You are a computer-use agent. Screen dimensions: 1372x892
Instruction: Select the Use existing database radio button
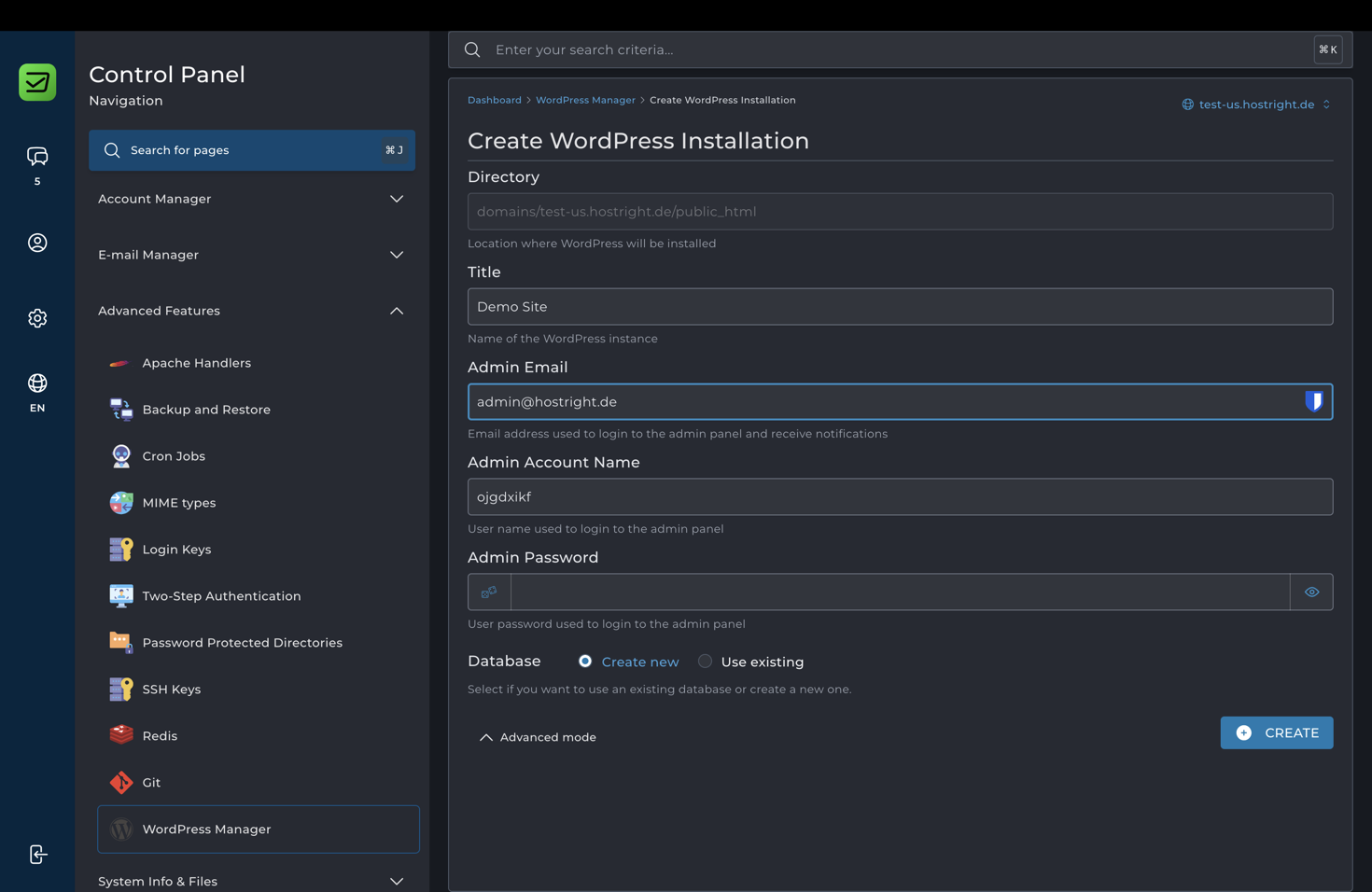tap(705, 662)
